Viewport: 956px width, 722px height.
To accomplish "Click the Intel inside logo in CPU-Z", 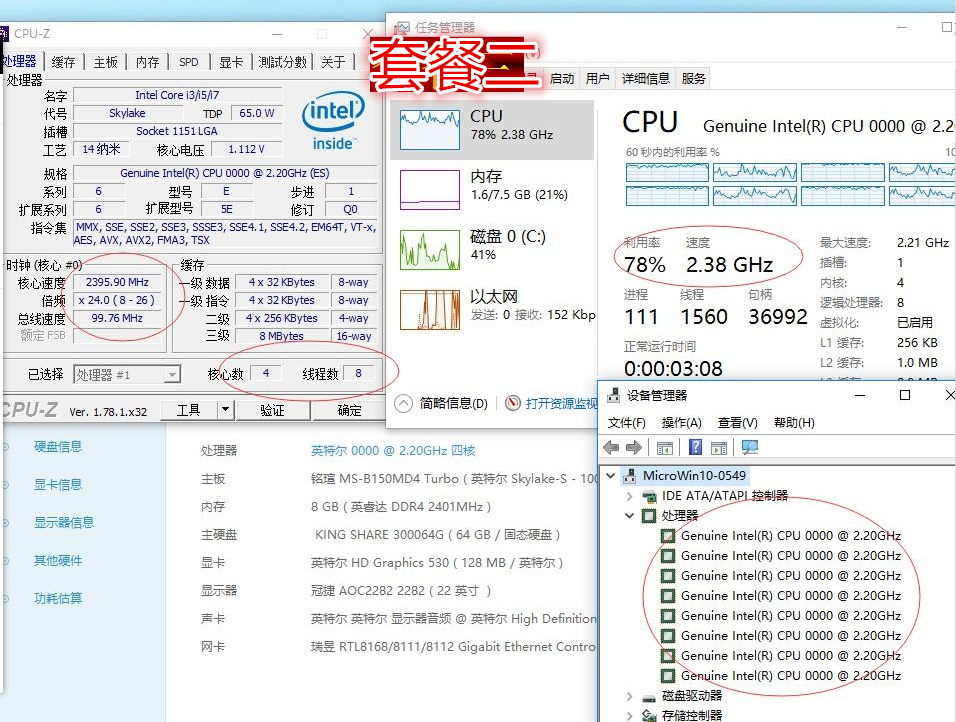I will pos(334,121).
